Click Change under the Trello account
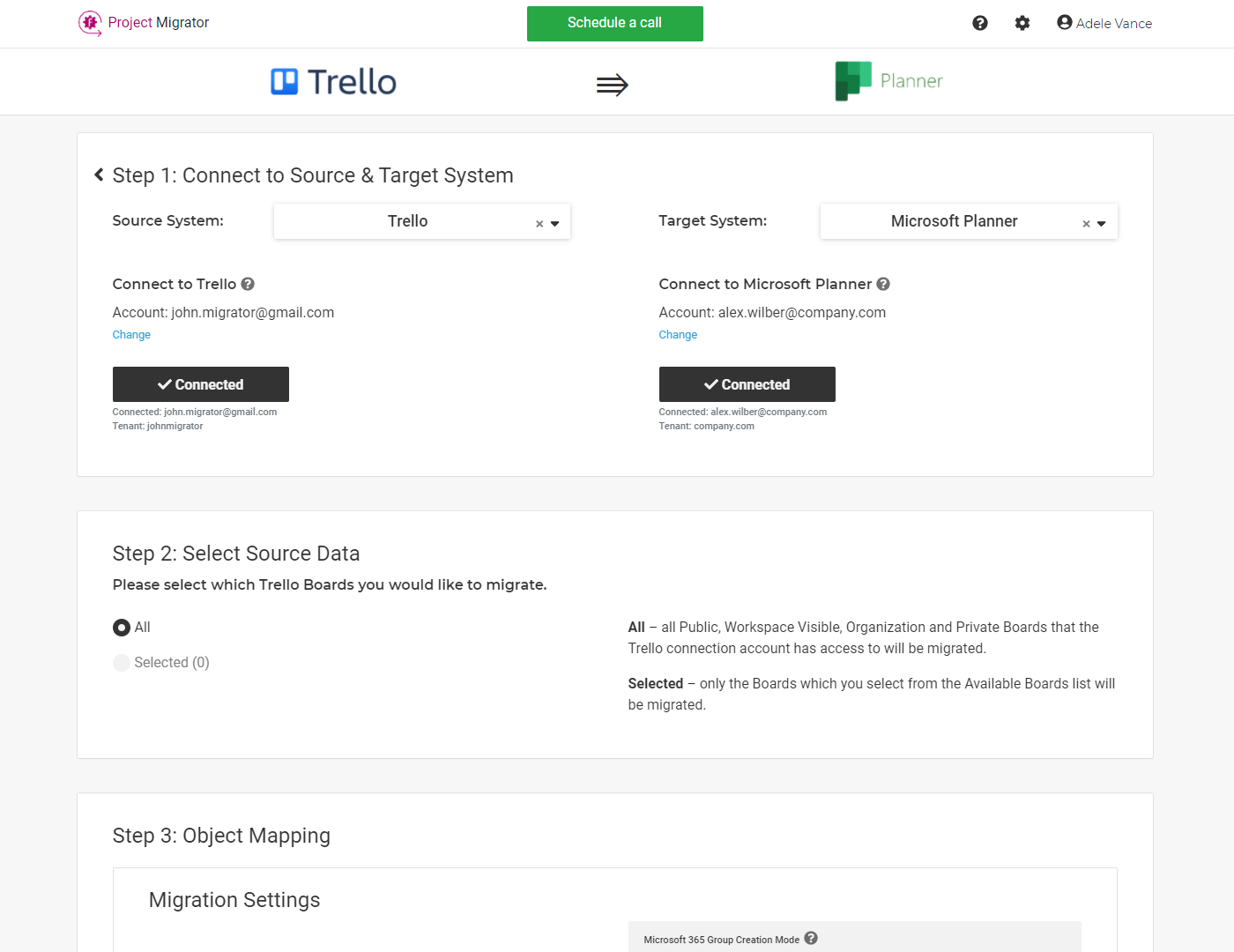The height and width of the screenshot is (952, 1234). point(130,334)
